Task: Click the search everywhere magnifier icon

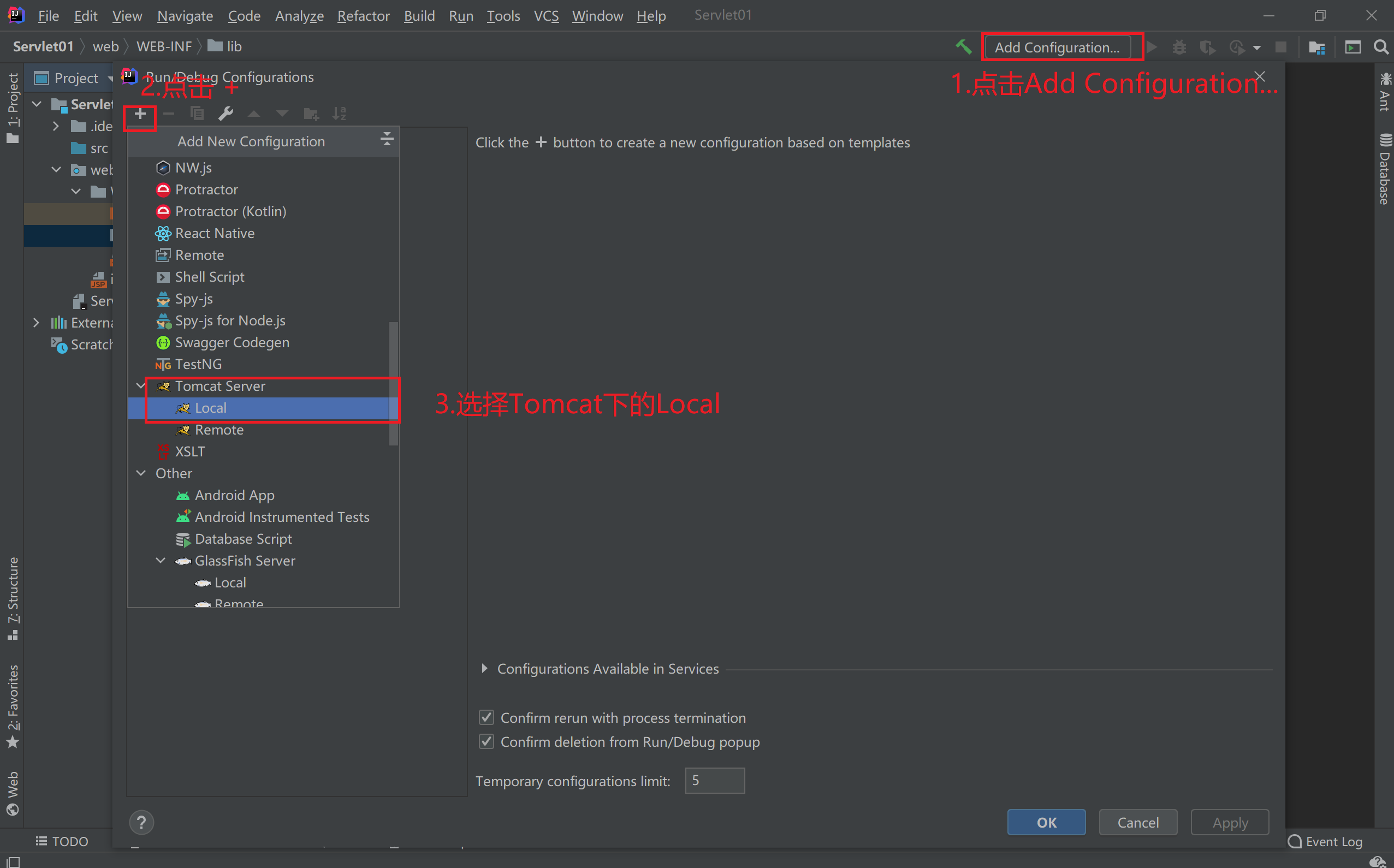Action: pyautogui.click(x=1381, y=47)
